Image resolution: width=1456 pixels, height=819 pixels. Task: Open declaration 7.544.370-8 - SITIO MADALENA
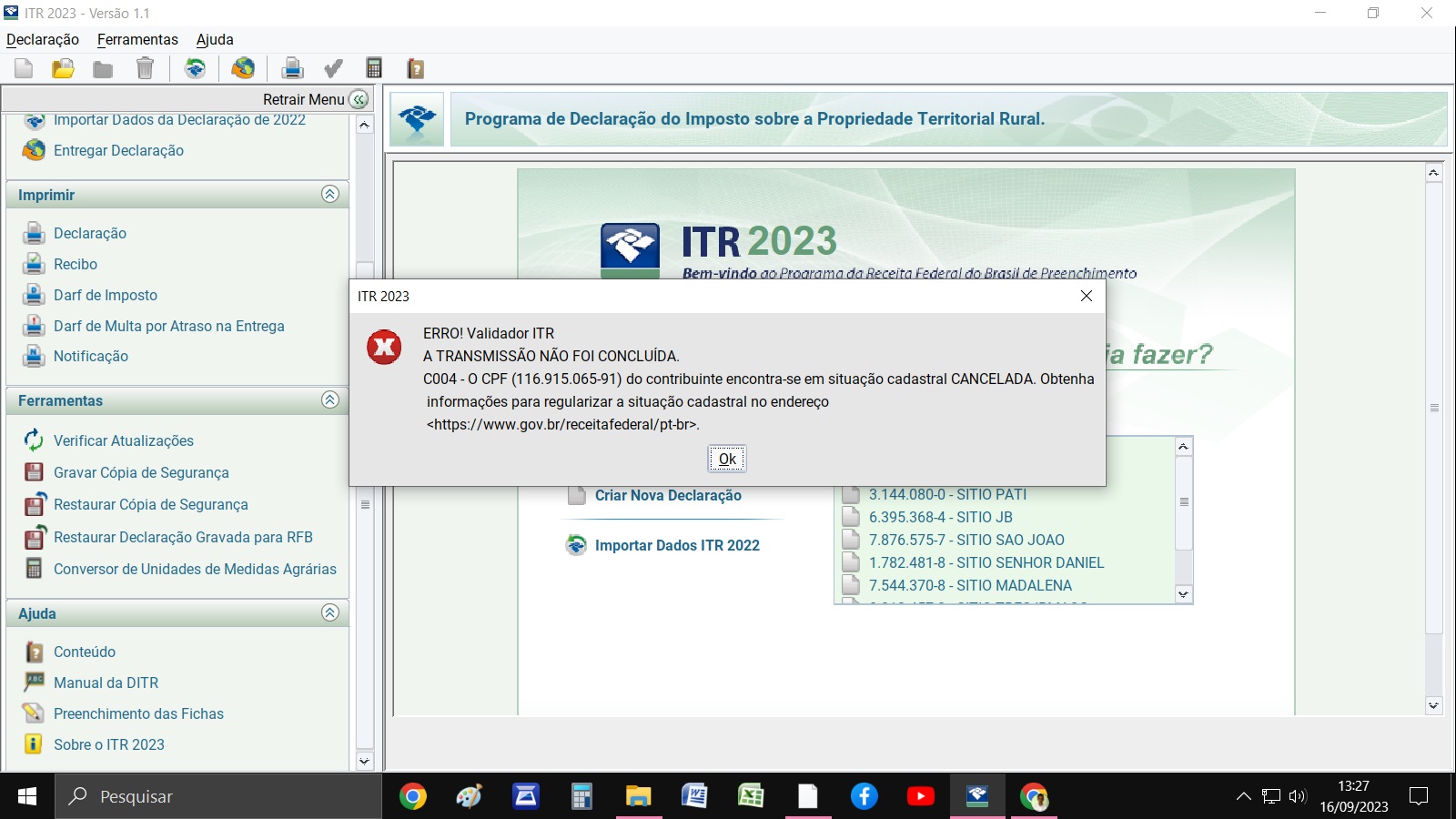(x=970, y=585)
